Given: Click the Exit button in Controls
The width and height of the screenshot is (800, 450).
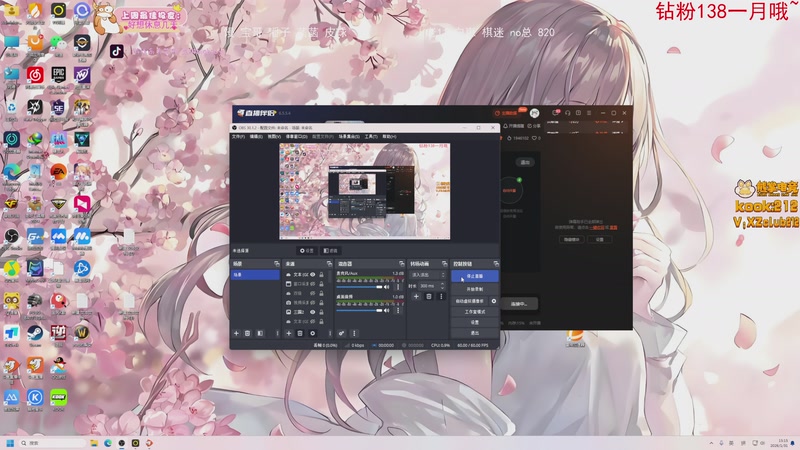Looking at the screenshot, I should 474,333.
